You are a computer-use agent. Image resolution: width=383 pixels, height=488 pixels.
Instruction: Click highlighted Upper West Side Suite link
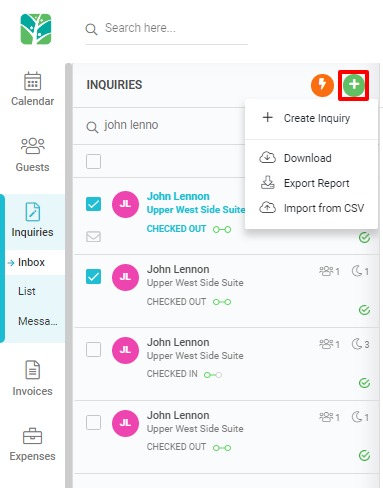[x=196, y=210]
